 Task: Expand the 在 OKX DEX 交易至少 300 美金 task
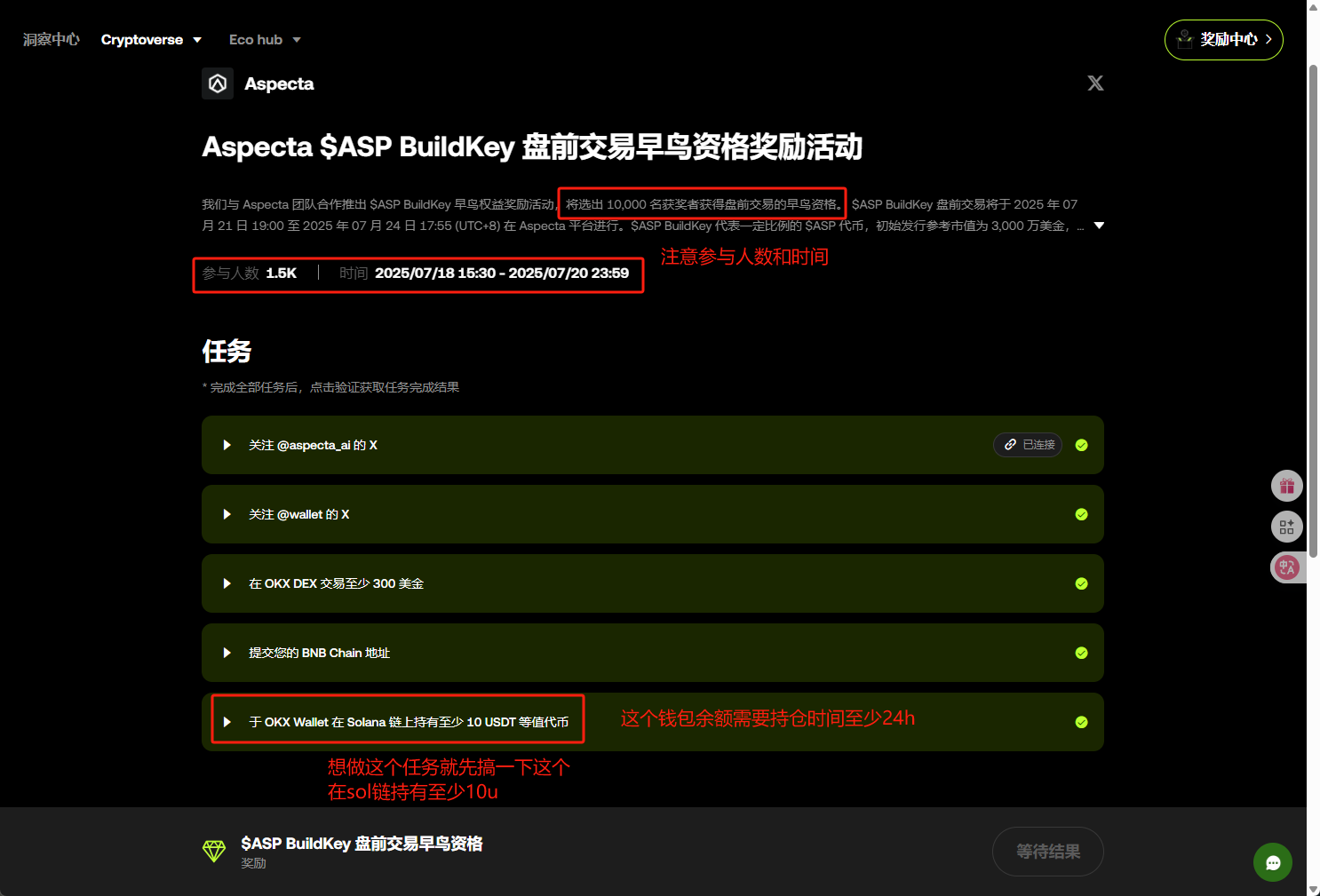227,583
